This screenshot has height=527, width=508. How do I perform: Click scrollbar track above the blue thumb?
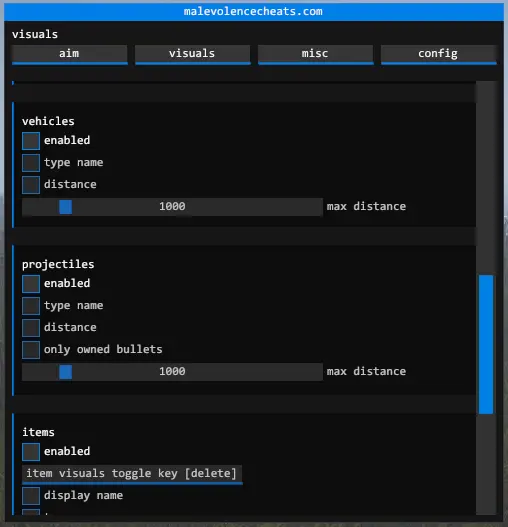click(x=486, y=178)
